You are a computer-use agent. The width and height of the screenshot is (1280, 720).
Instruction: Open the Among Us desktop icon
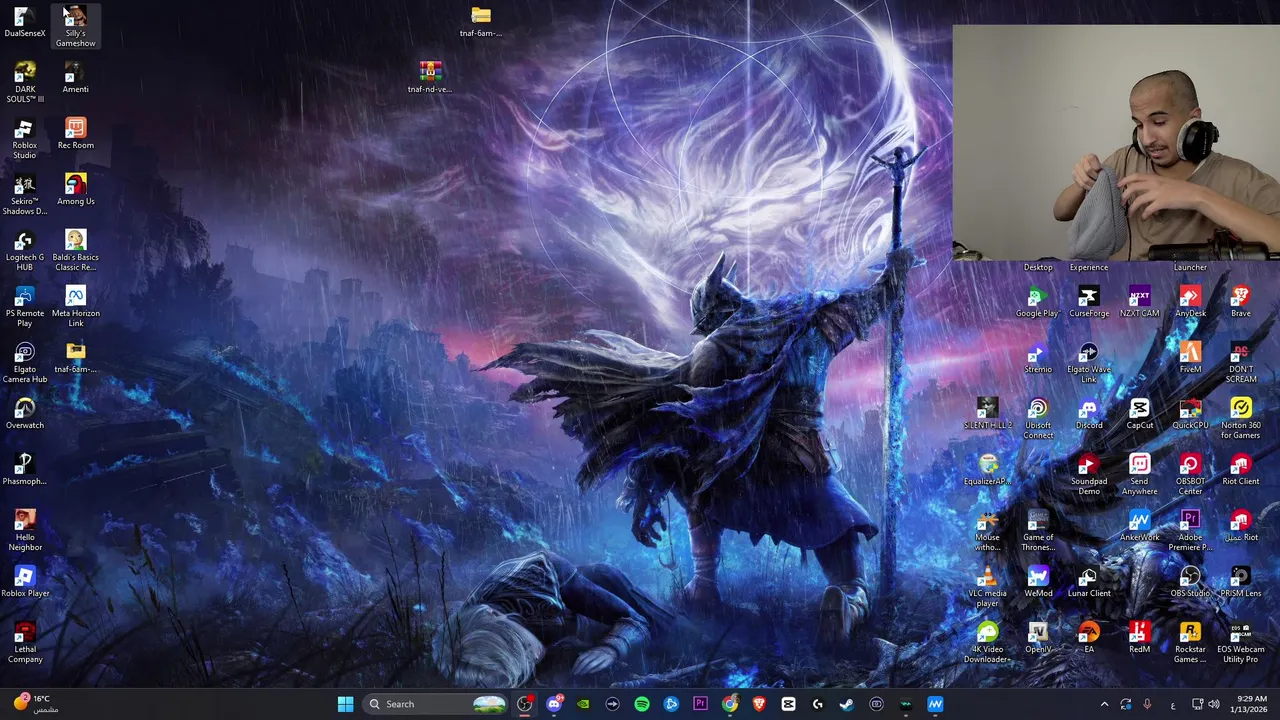(x=75, y=190)
